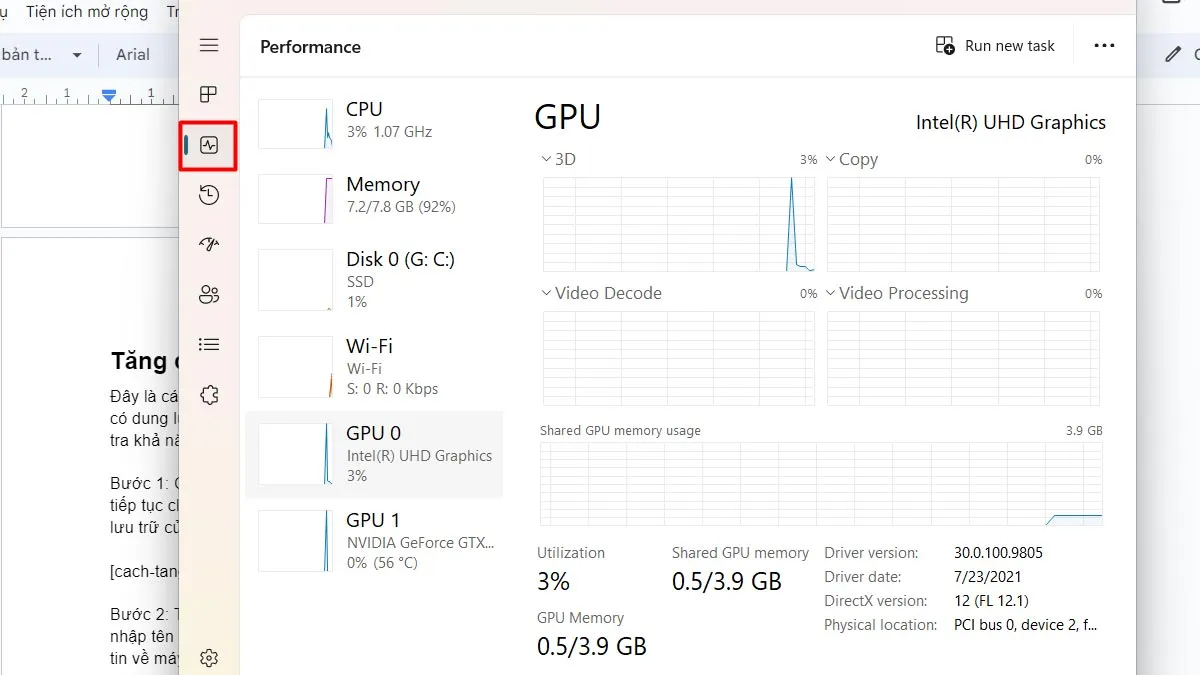Open the Arial font dropdown in the document toolbar

pos(133,55)
